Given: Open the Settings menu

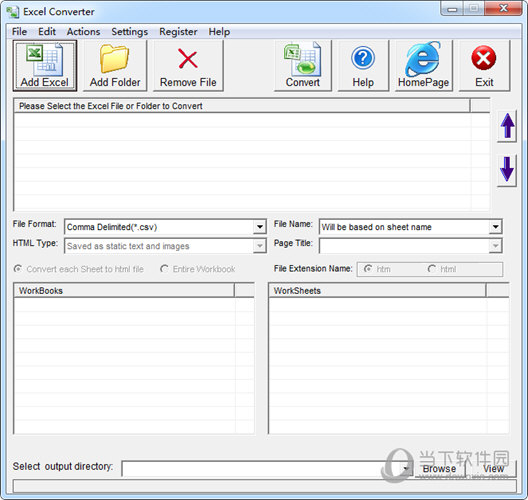Looking at the screenshot, I should click(x=130, y=32).
